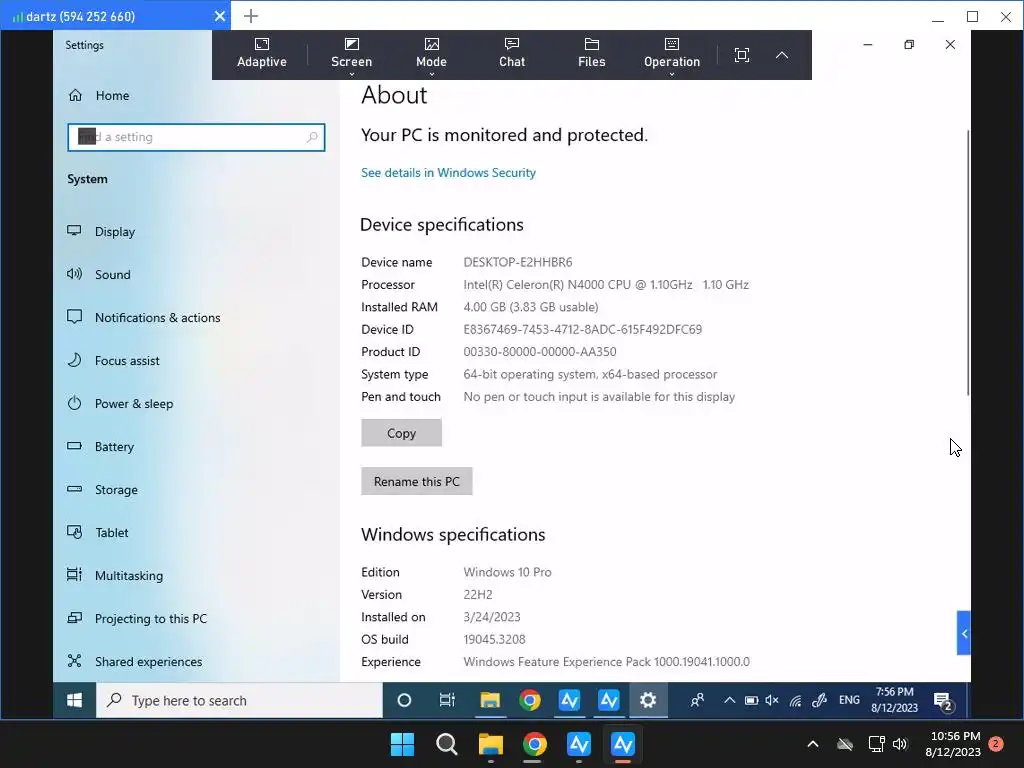Click the search magnifier in settings box
This screenshot has width=1024, height=768.
point(312,137)
